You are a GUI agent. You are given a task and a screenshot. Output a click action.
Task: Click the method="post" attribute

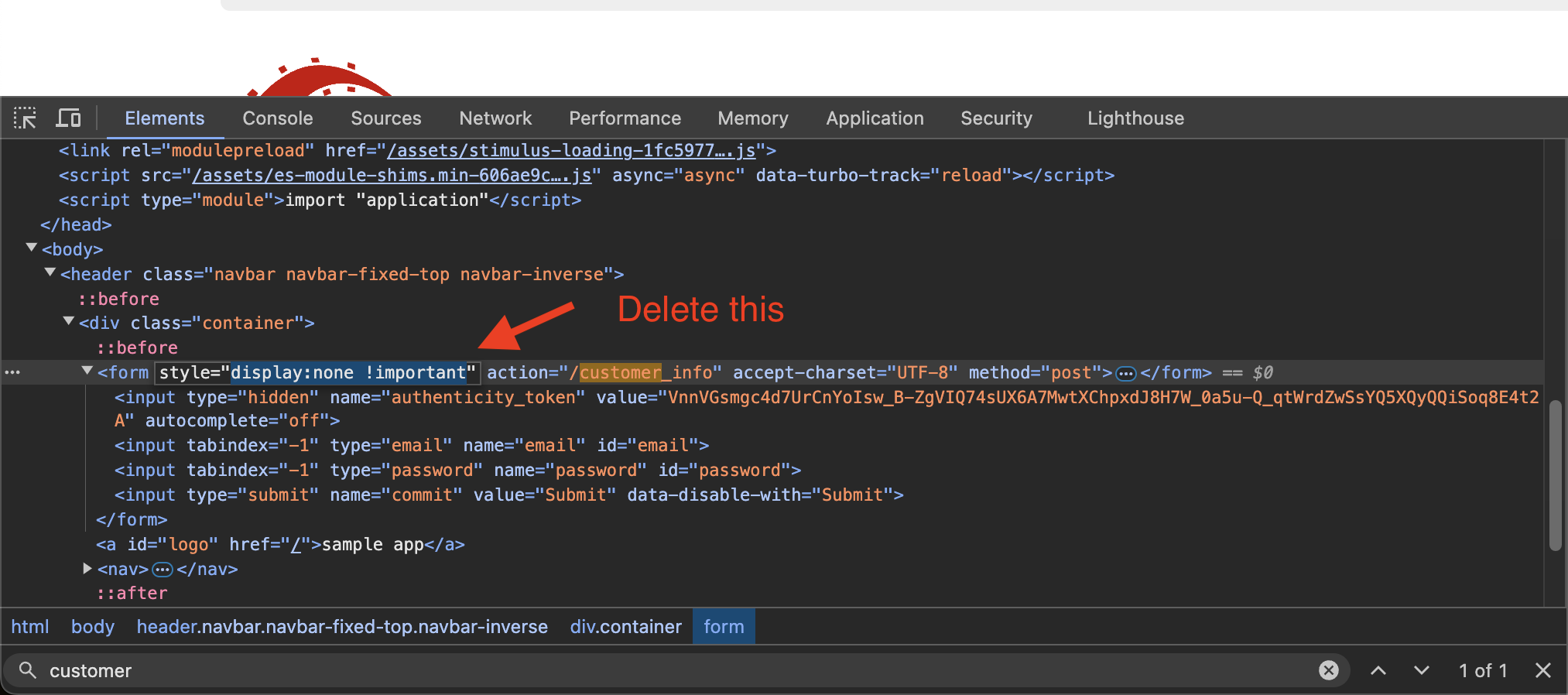[x=1036, y=372]
